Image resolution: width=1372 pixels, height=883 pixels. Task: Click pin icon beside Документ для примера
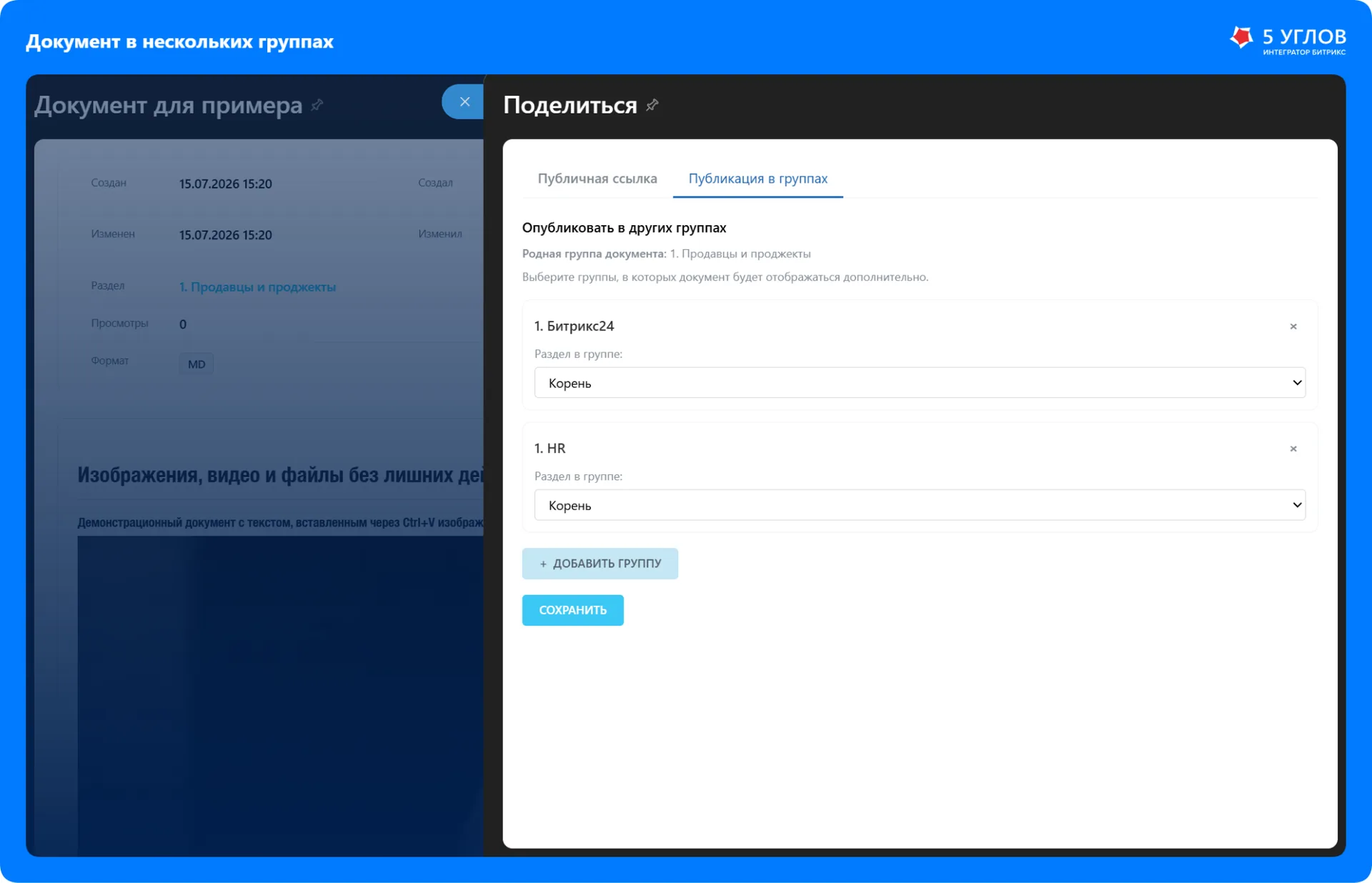(x=317, y=105)
